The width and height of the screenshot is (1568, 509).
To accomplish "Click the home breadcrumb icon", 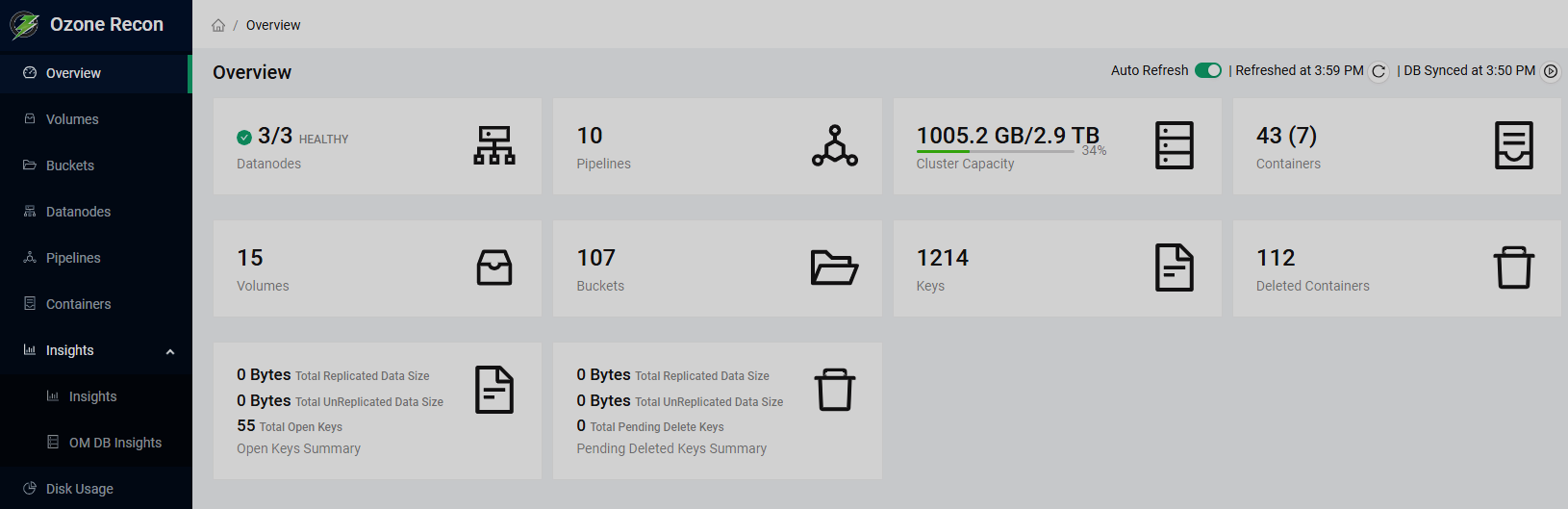I will (218, 25).
